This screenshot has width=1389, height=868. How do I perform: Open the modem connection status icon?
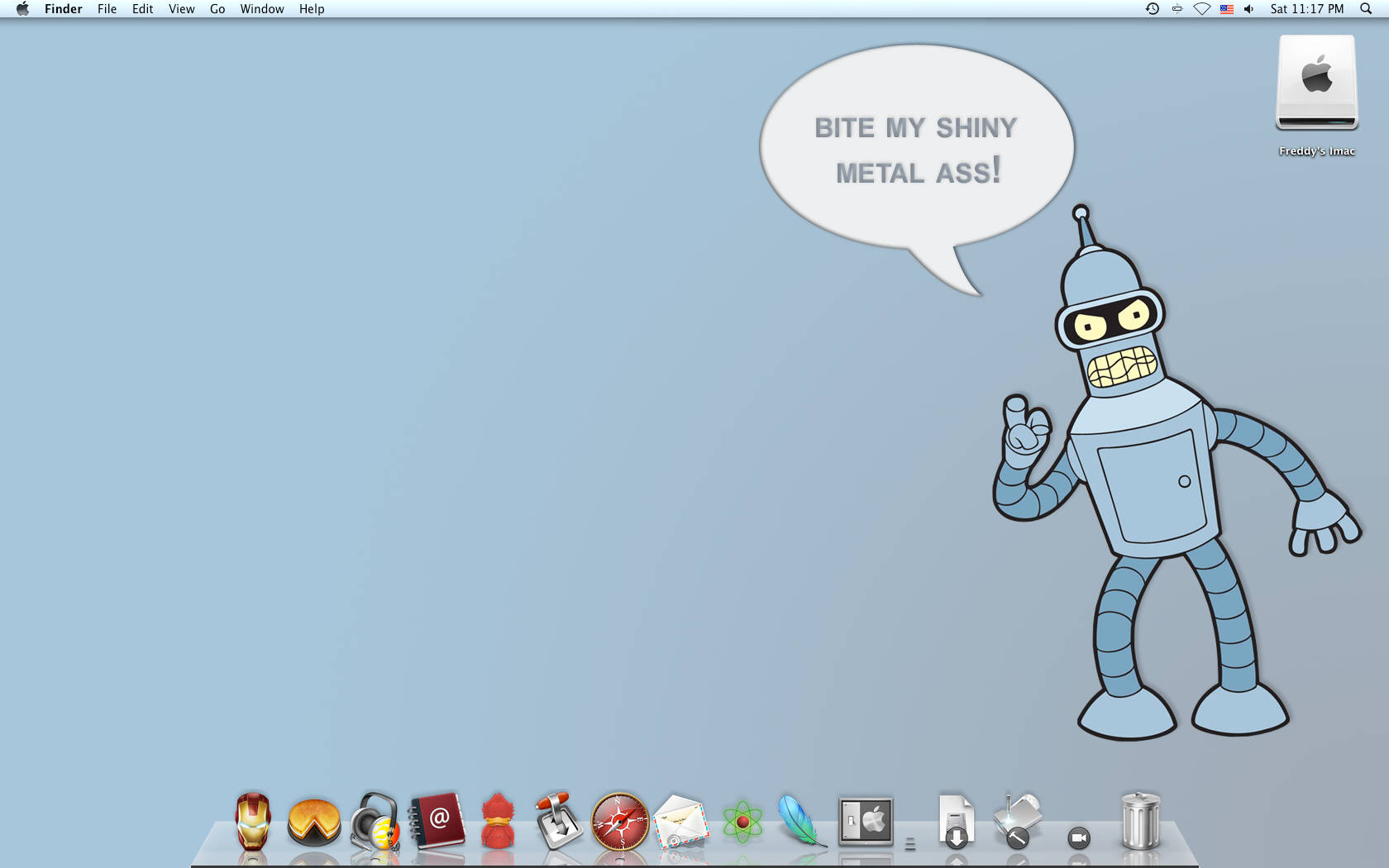1177,9
